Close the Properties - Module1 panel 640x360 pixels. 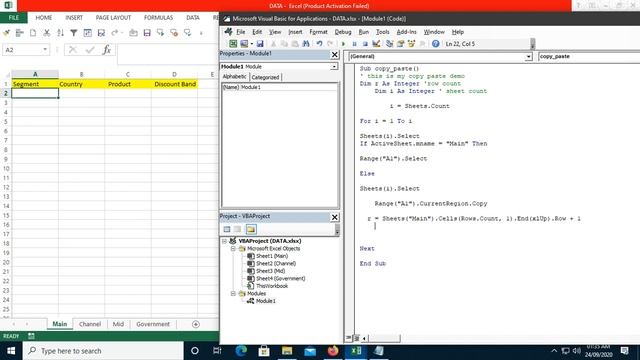(x=335, y=54)
